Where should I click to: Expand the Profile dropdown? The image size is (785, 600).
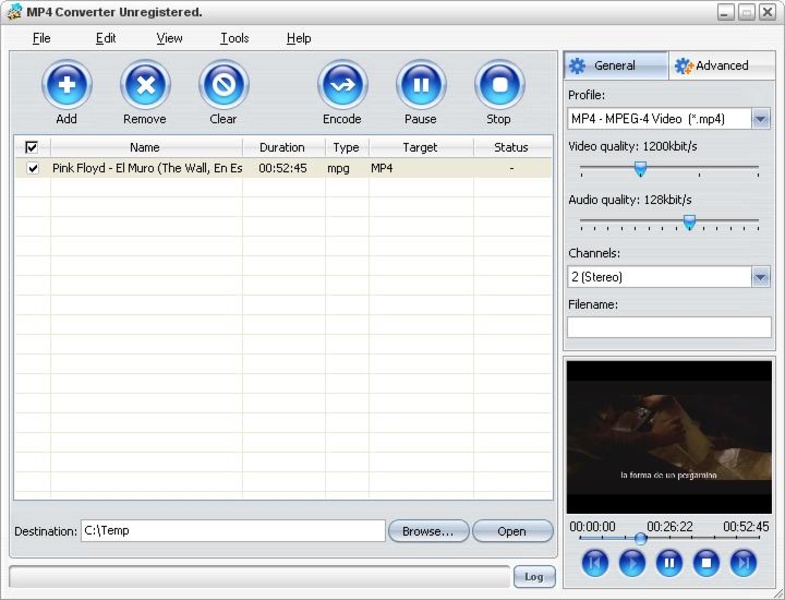point(760,119)
